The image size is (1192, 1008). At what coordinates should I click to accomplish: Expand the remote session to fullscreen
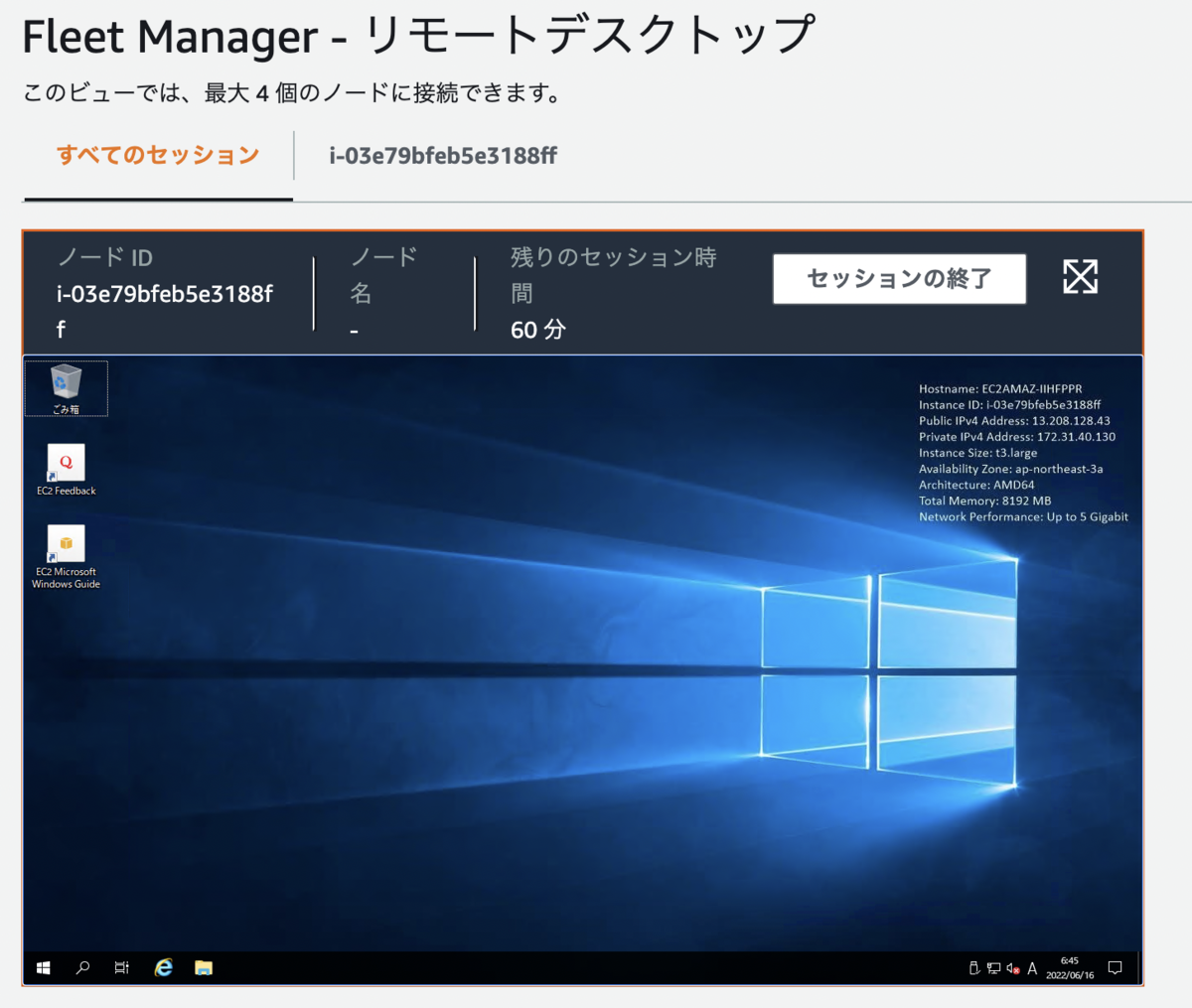click(x=1080, y=277)
